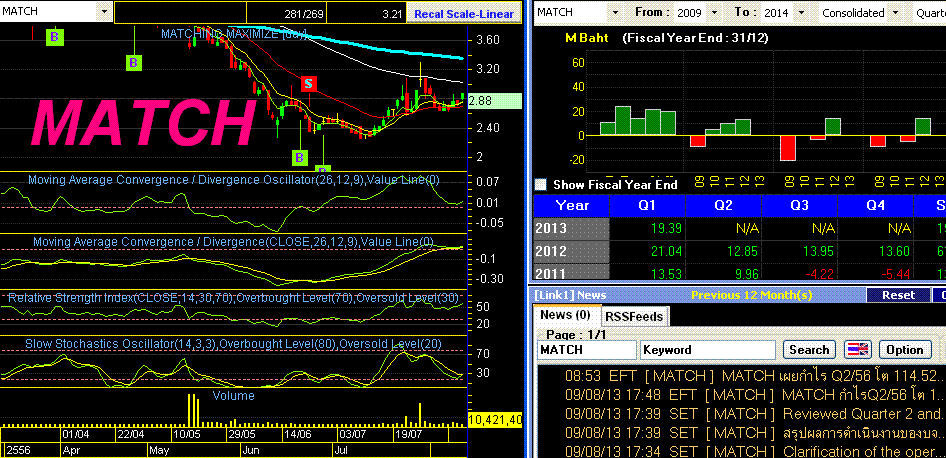Open the Clarification of the oper... news item

[754, 451]
